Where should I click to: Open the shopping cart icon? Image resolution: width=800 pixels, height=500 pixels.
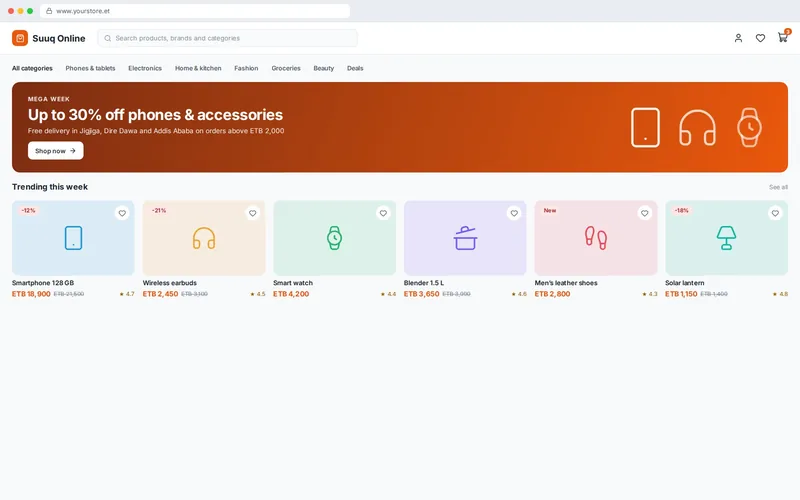click(x=783, y=37)
